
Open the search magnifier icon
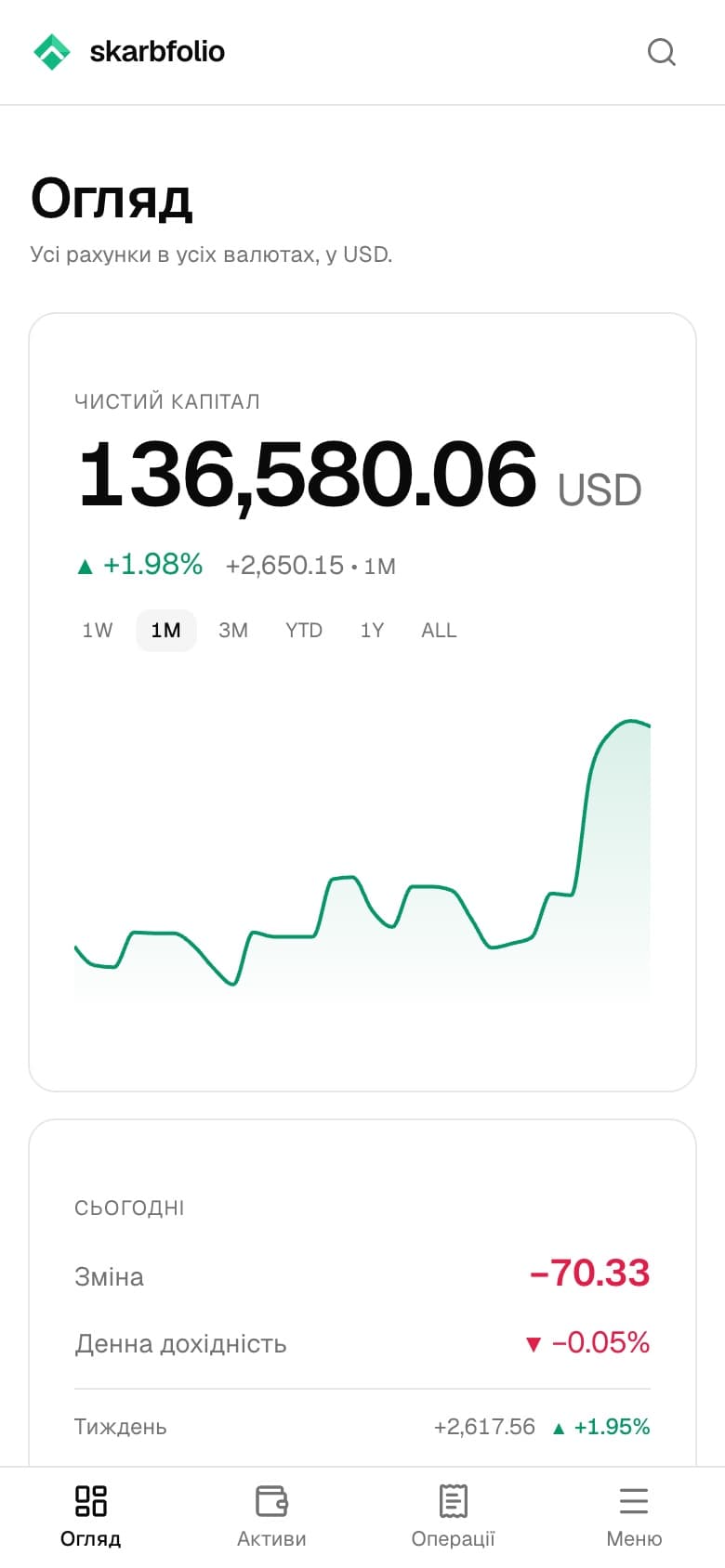click(661, 52)
